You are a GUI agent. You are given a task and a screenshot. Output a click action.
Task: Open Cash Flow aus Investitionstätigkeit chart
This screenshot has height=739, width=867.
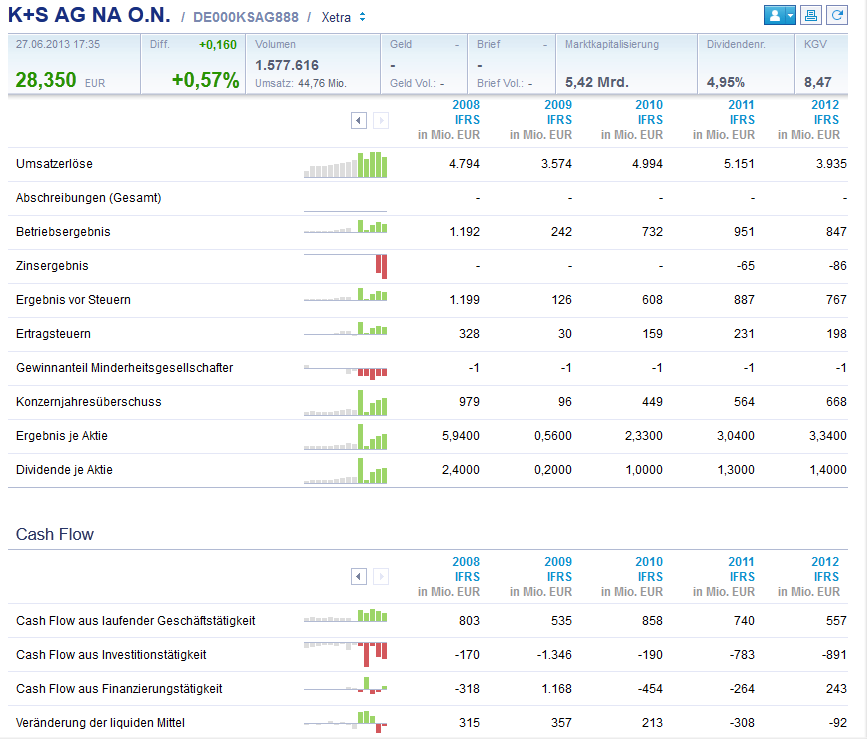click(x=346, y=654)
